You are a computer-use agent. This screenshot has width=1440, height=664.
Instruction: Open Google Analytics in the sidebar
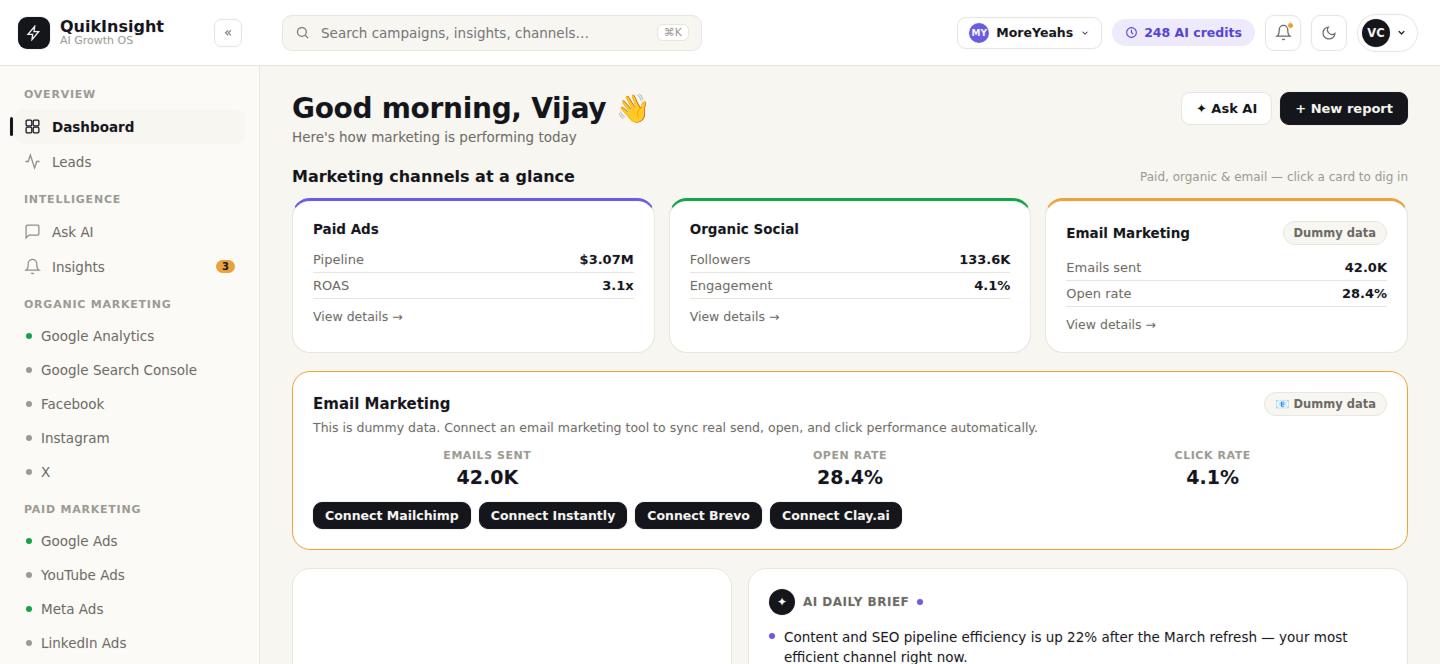tap(97, 336)
